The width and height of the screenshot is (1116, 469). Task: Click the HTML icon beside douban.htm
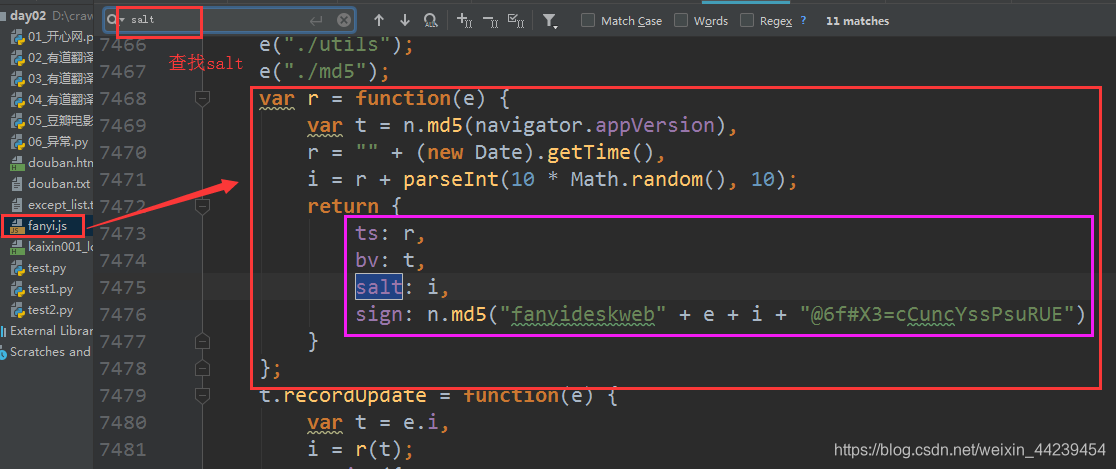coord(18,163)
